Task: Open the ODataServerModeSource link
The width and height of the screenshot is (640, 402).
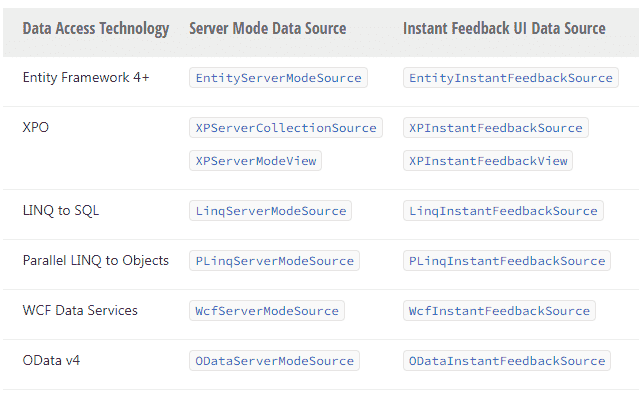Action: point(274,361)
